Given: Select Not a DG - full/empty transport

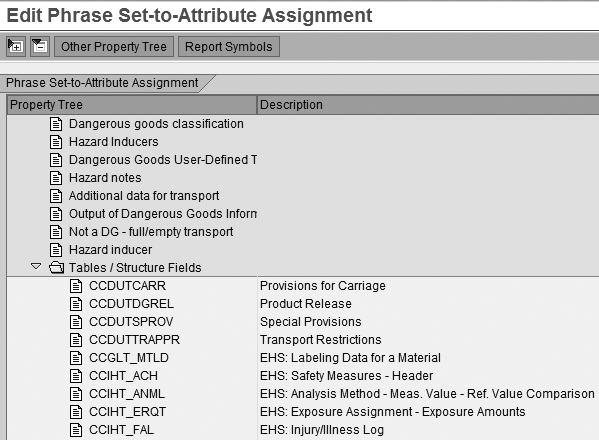Looking at the screenshot, I should coord(151,231).
